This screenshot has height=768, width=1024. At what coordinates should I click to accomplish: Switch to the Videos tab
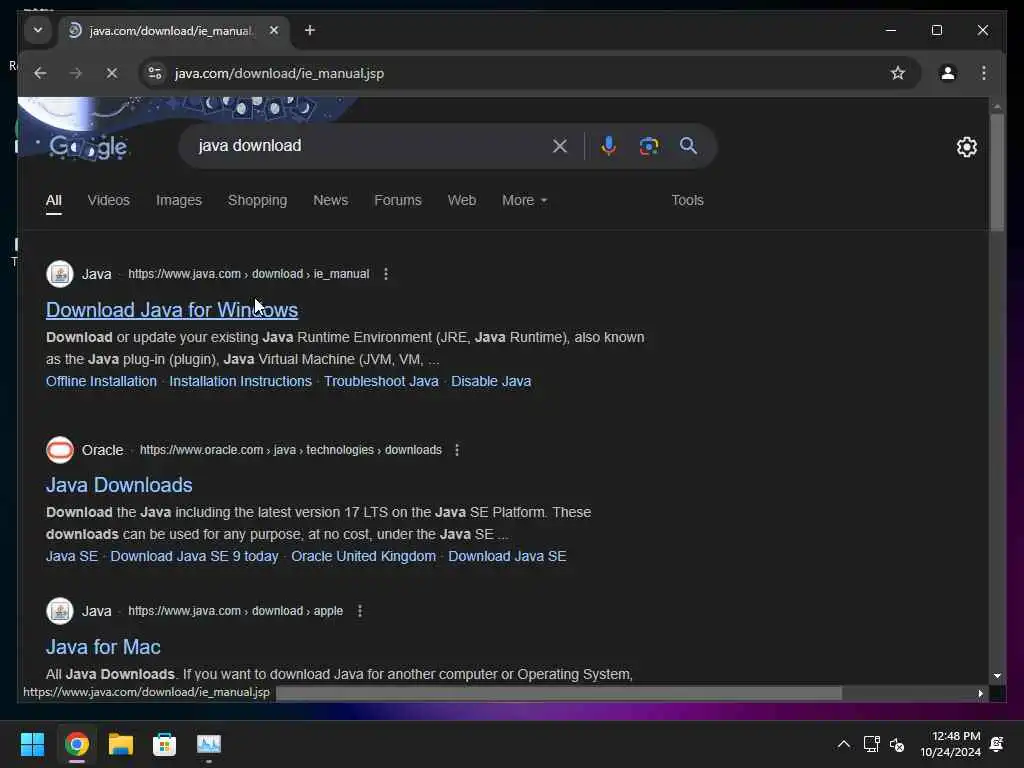(108, 200)
